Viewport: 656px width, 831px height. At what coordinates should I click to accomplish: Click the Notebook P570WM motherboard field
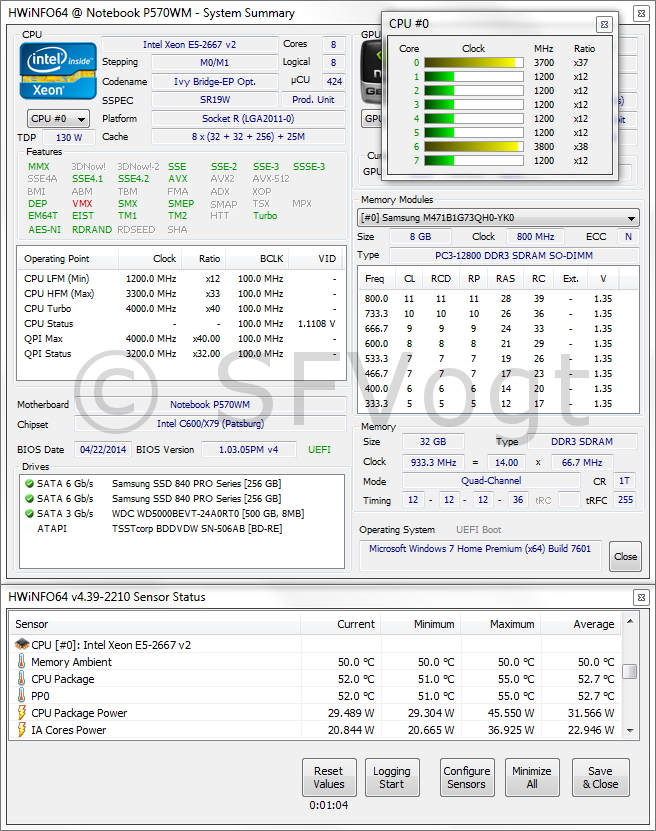[x=210, y=404]
